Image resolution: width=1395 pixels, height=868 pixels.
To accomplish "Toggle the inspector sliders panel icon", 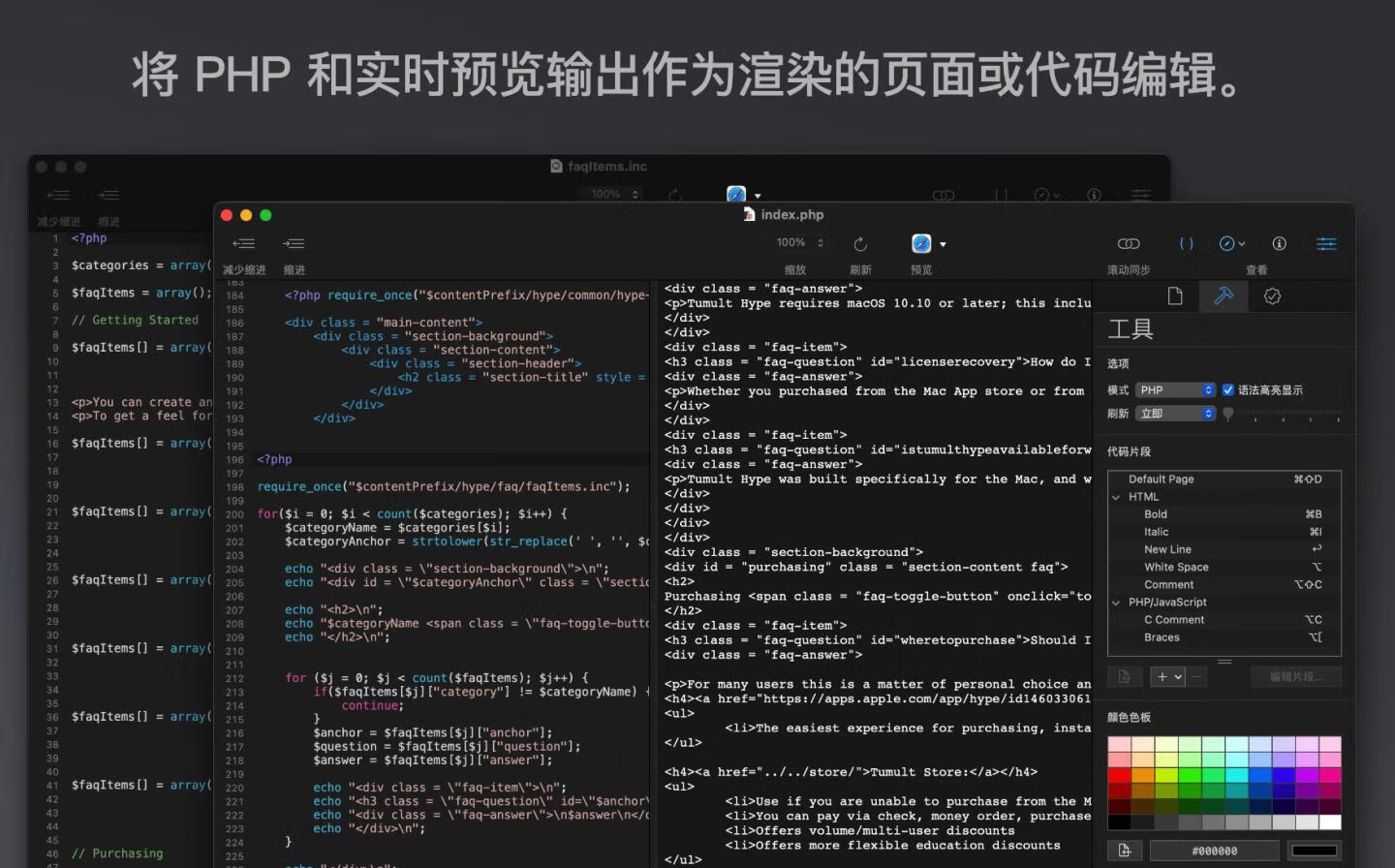I will click(x=1326, y=244).
